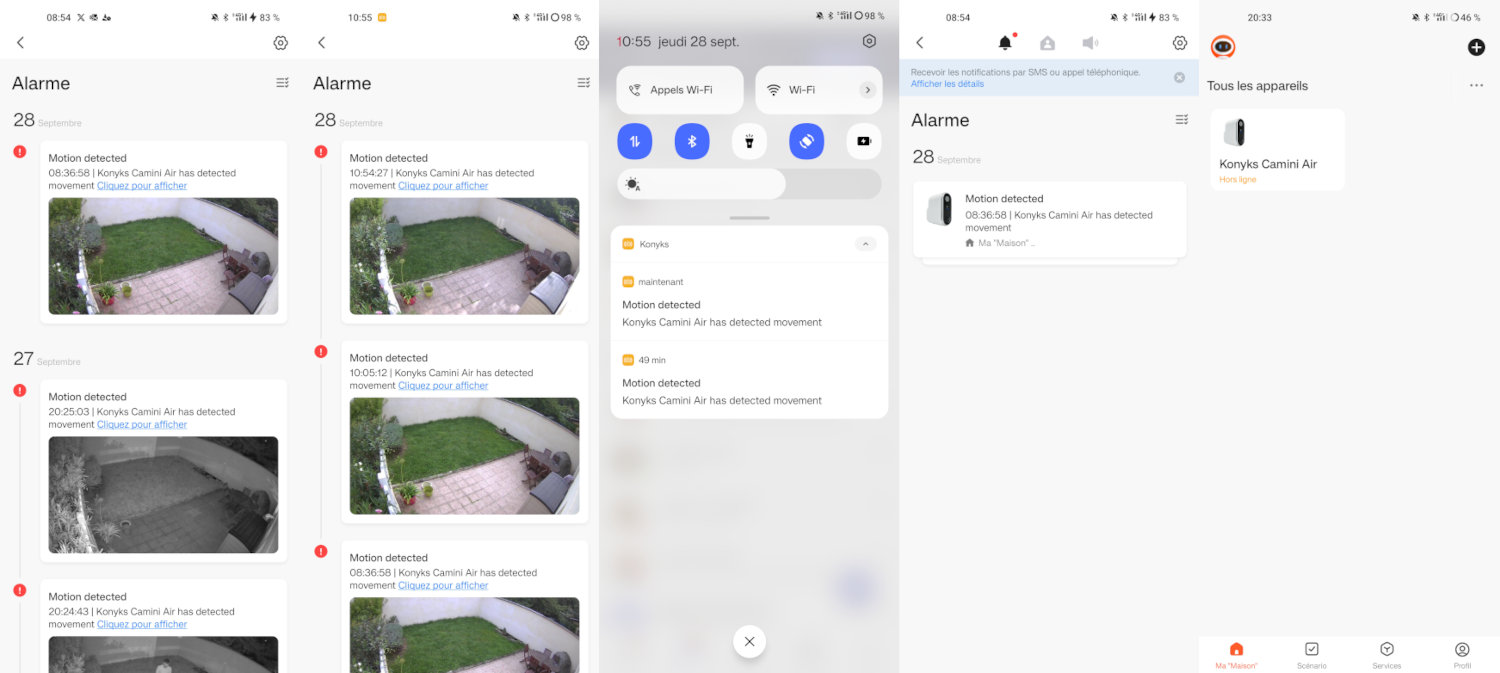
Task: Toggle the Wi-Fi quick tile
Action: tap(818, 90)
